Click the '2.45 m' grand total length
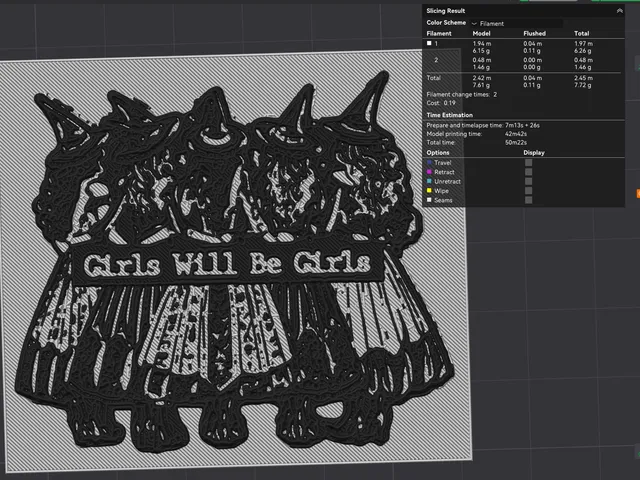The image size is (640, 480). (x=583, y=78)
